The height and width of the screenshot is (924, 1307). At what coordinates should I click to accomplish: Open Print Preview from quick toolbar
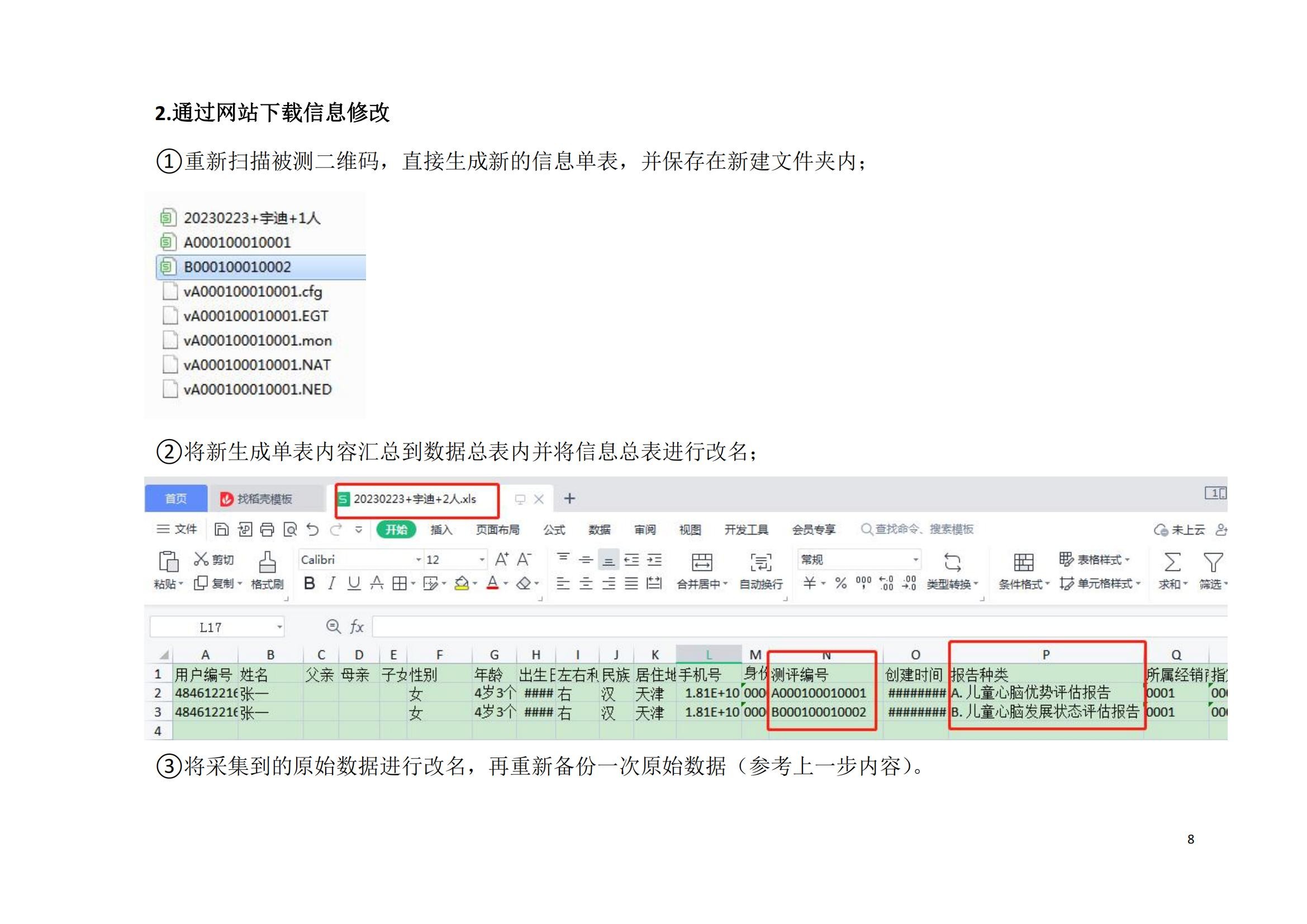click(x=291, y=530)
